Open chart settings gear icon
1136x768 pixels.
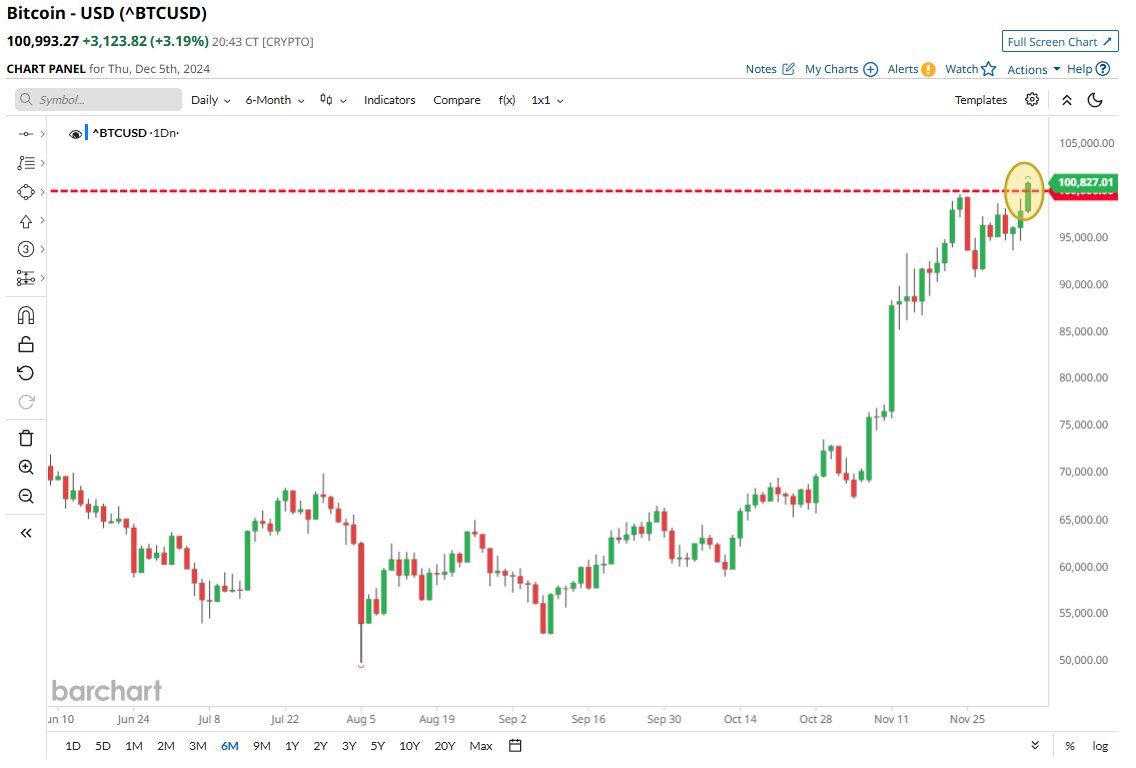pyautogui.click(x=1032, y=99)
